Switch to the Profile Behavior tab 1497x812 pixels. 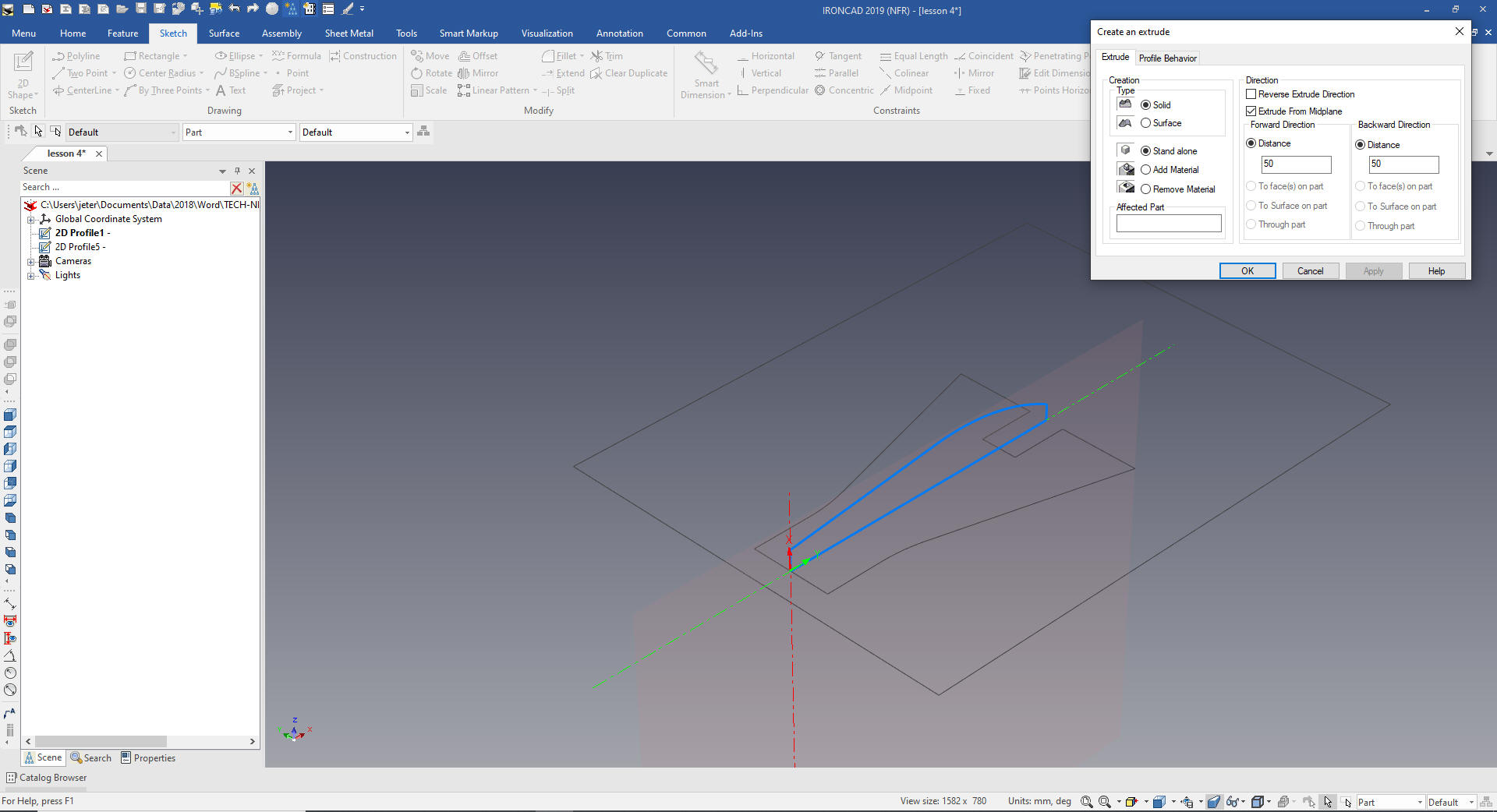pyautogui.click(x=1167, y=58)
